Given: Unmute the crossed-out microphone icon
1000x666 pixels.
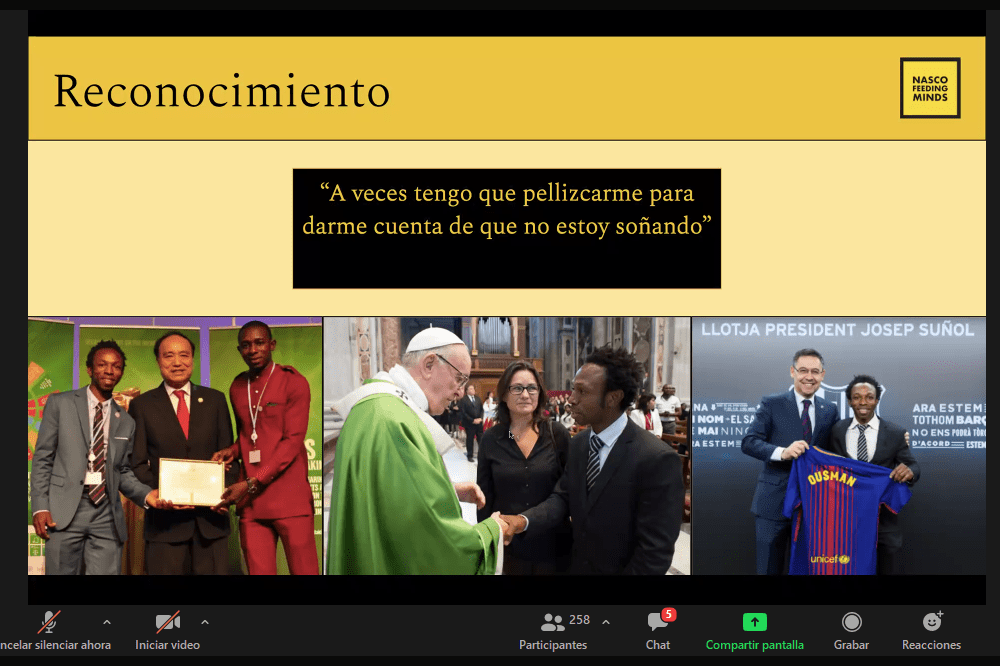Looking at the screenshot, I should coord(49,622).
